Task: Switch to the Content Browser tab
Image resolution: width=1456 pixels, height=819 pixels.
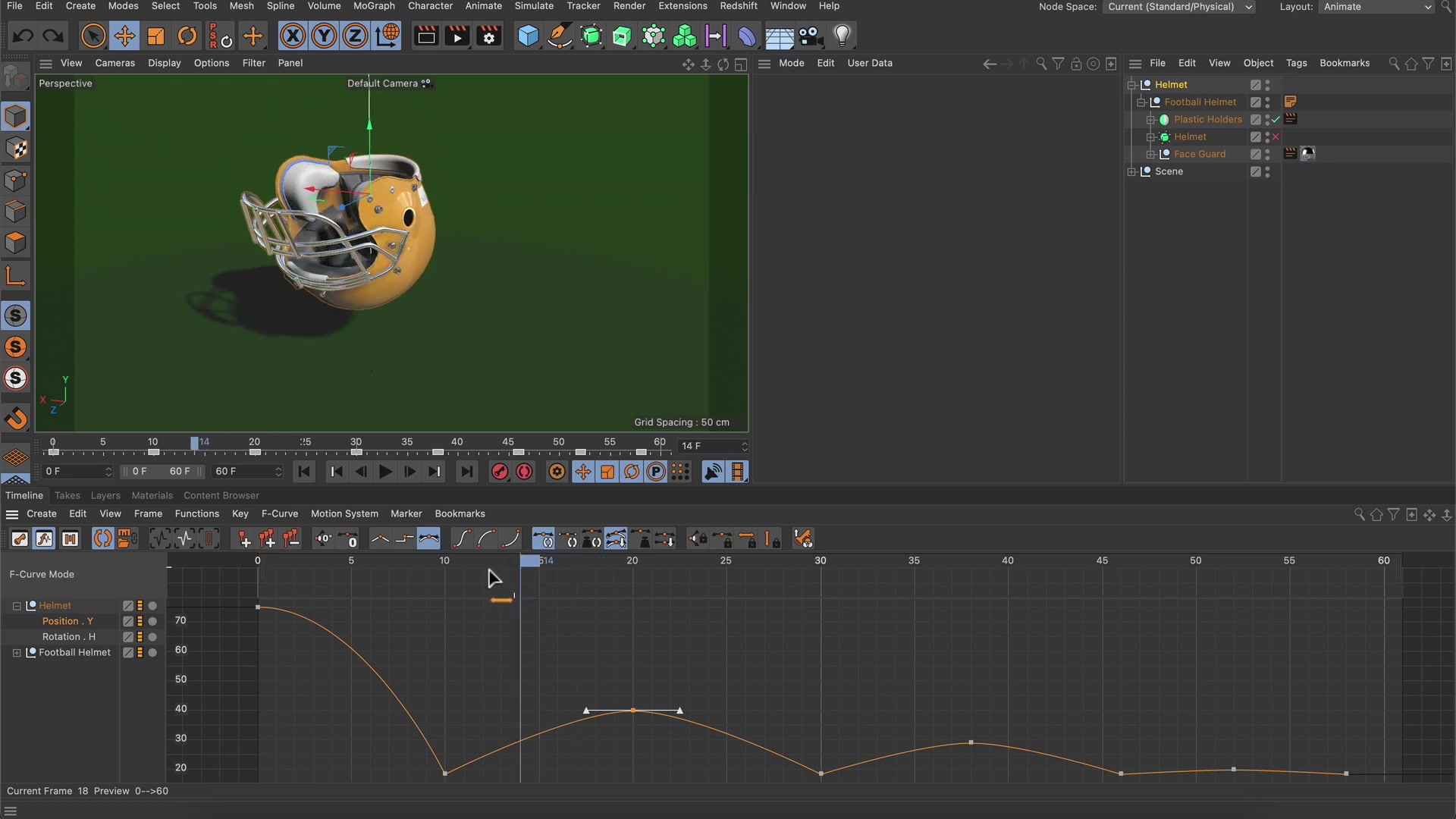Action: tap(221, 495)
